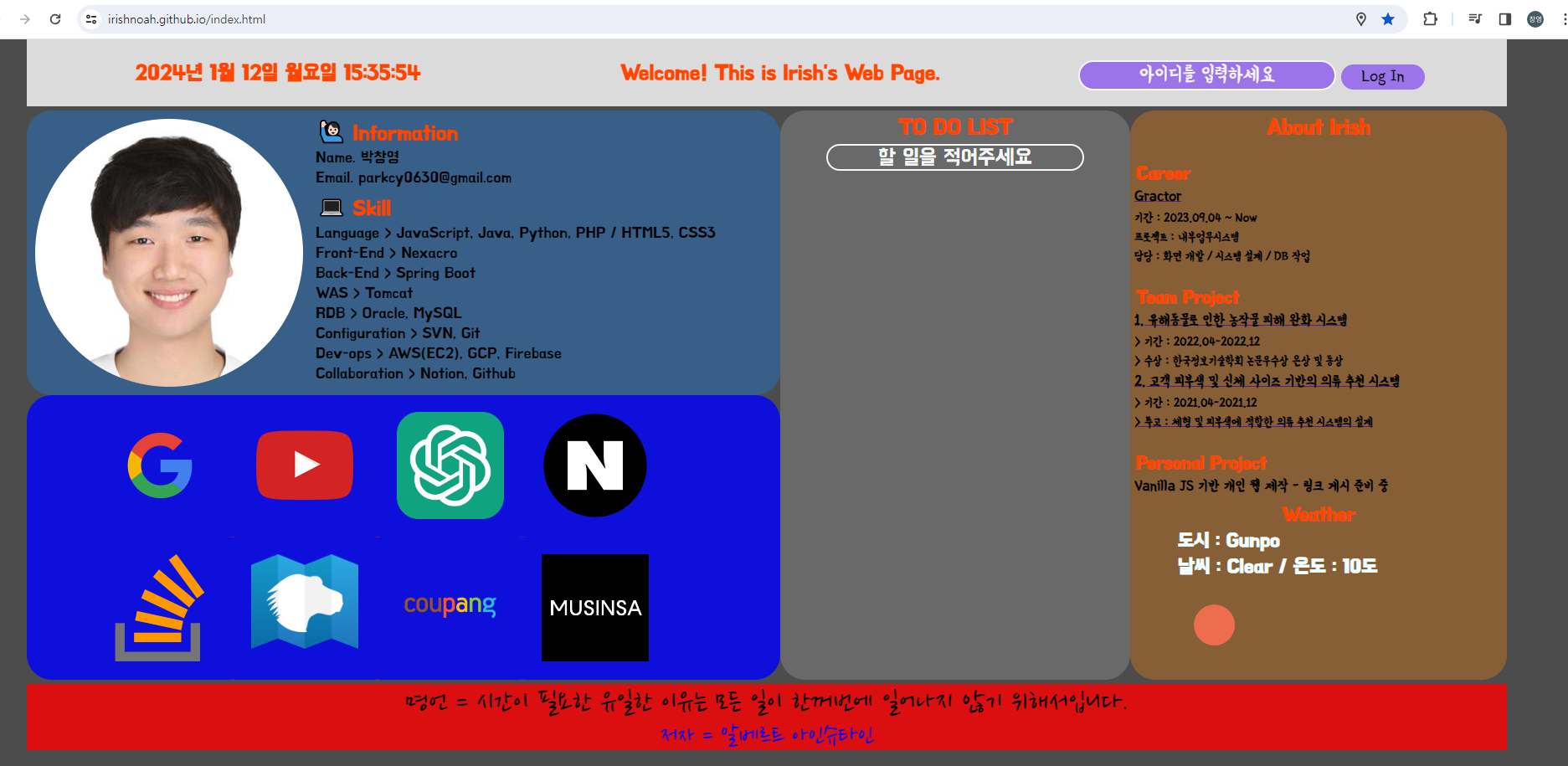Screen dimensions: 1568x766
Task: Open the Gractor career link
Action: click(x=1158, y=196)
